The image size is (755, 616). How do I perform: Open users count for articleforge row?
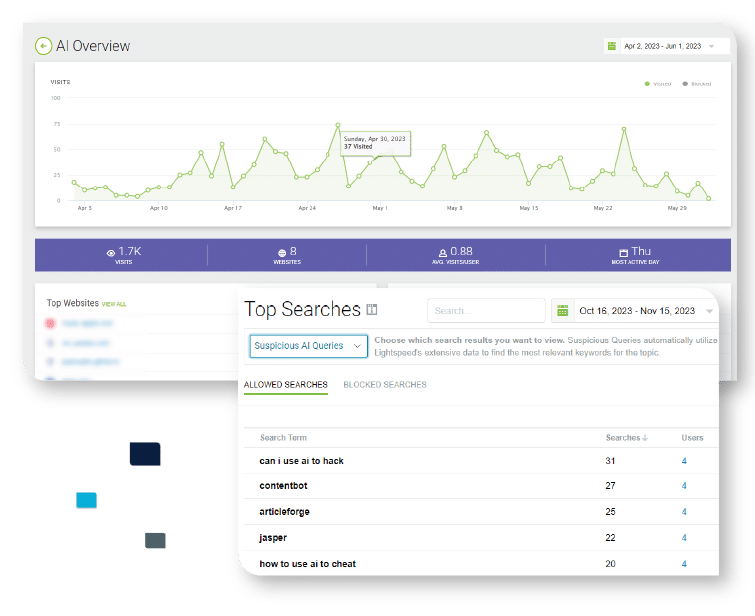[684, 512]
